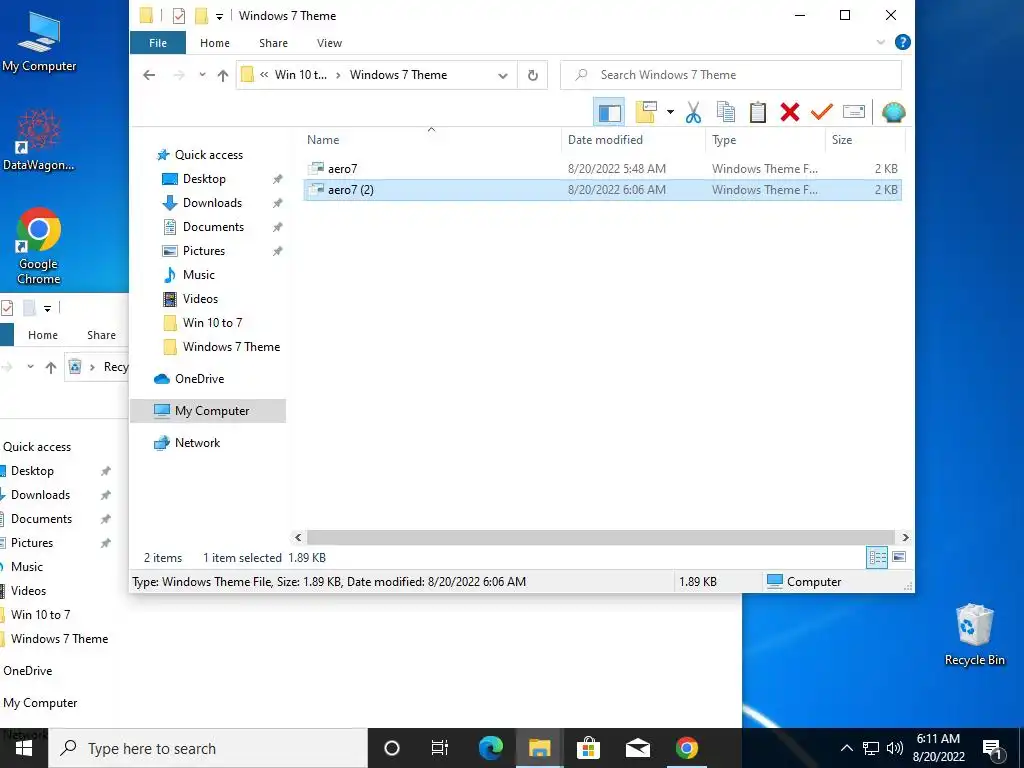Open the View ribbon tab
1024x768 pixels.
(x=329, y=43)
